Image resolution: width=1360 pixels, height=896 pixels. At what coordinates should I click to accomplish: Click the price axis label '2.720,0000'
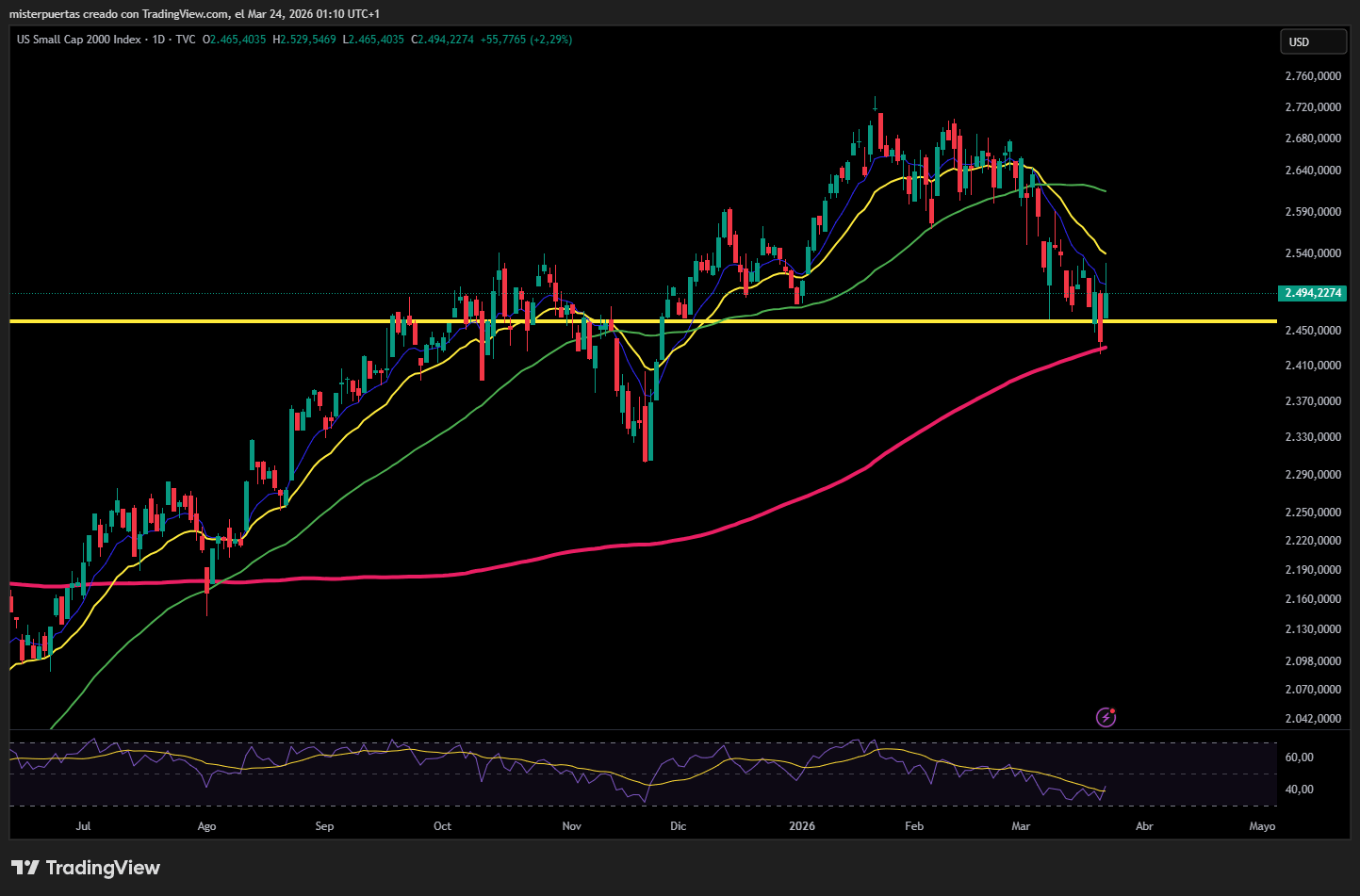[1313, 107]
